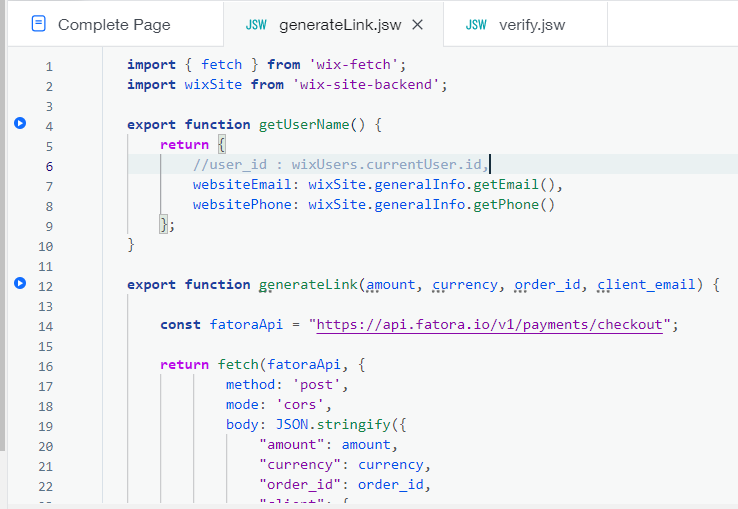Click the generateLink function name

point(308,284)
